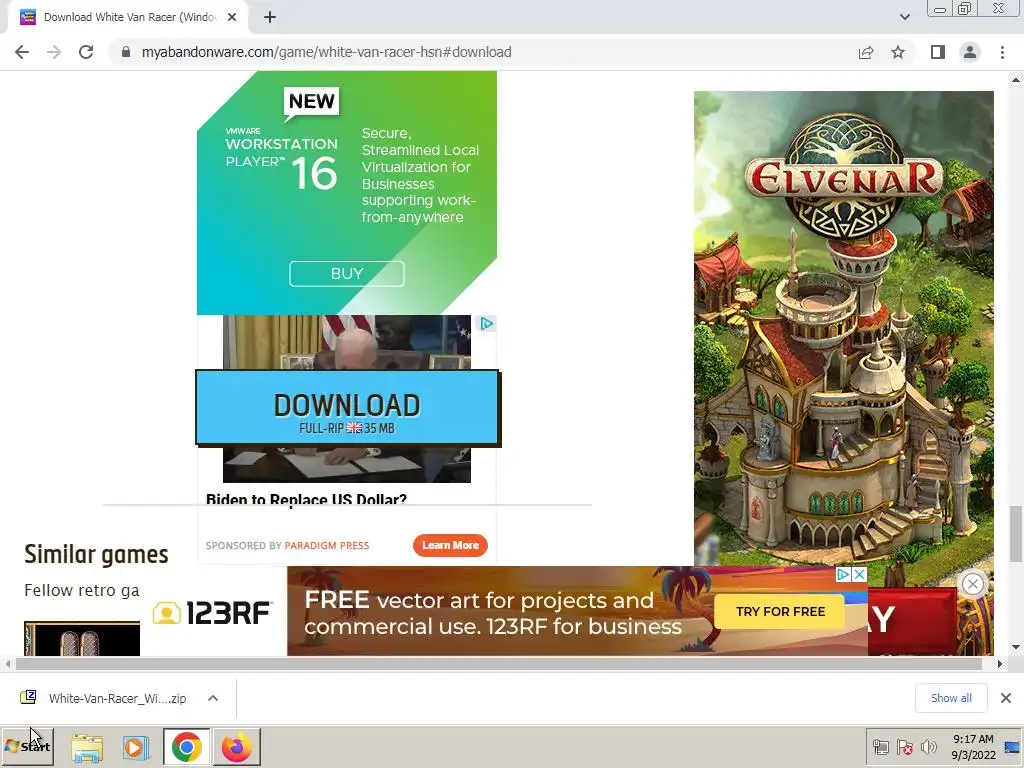The height and width of the screenshot is (768, 1024).
Task: Bookmark this page with the star
Action: (898, 52)
